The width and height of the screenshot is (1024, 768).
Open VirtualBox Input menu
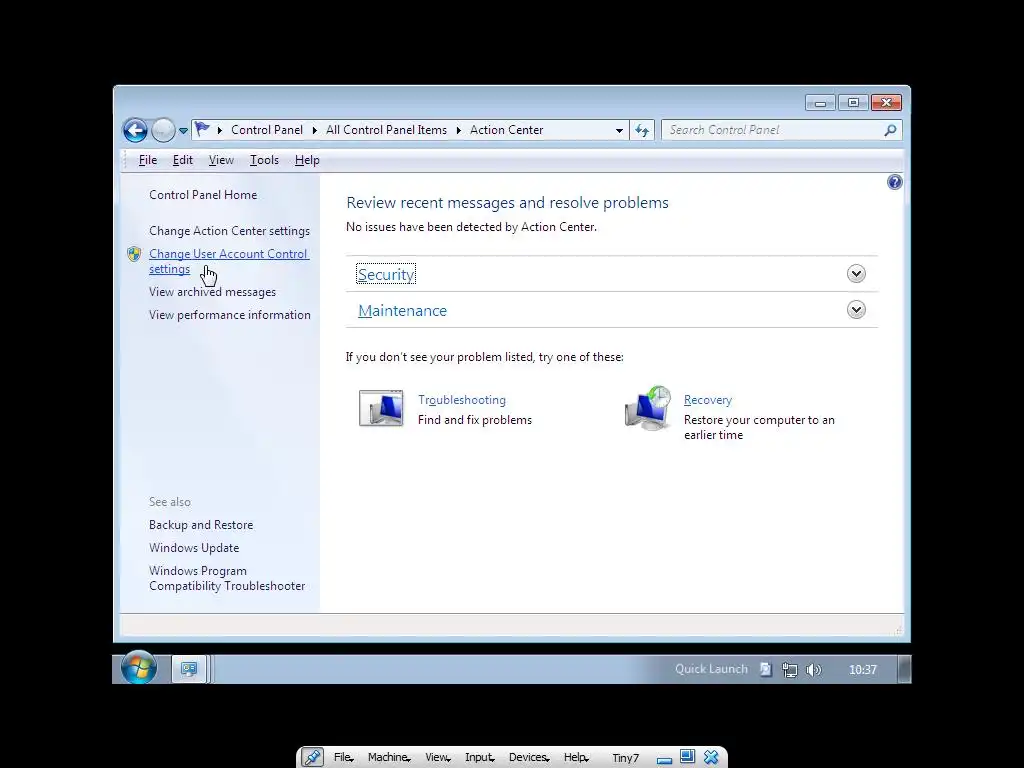point(479,758)
